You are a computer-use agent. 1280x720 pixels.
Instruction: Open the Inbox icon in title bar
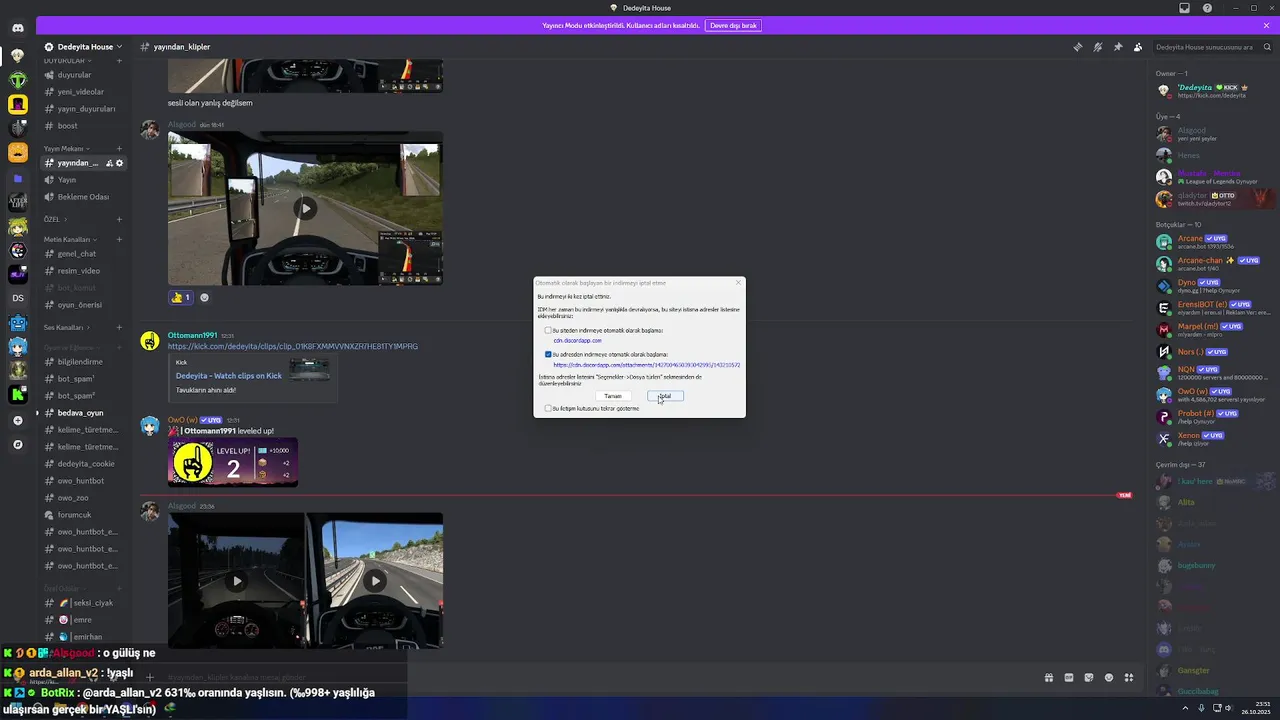[1184, 8]
